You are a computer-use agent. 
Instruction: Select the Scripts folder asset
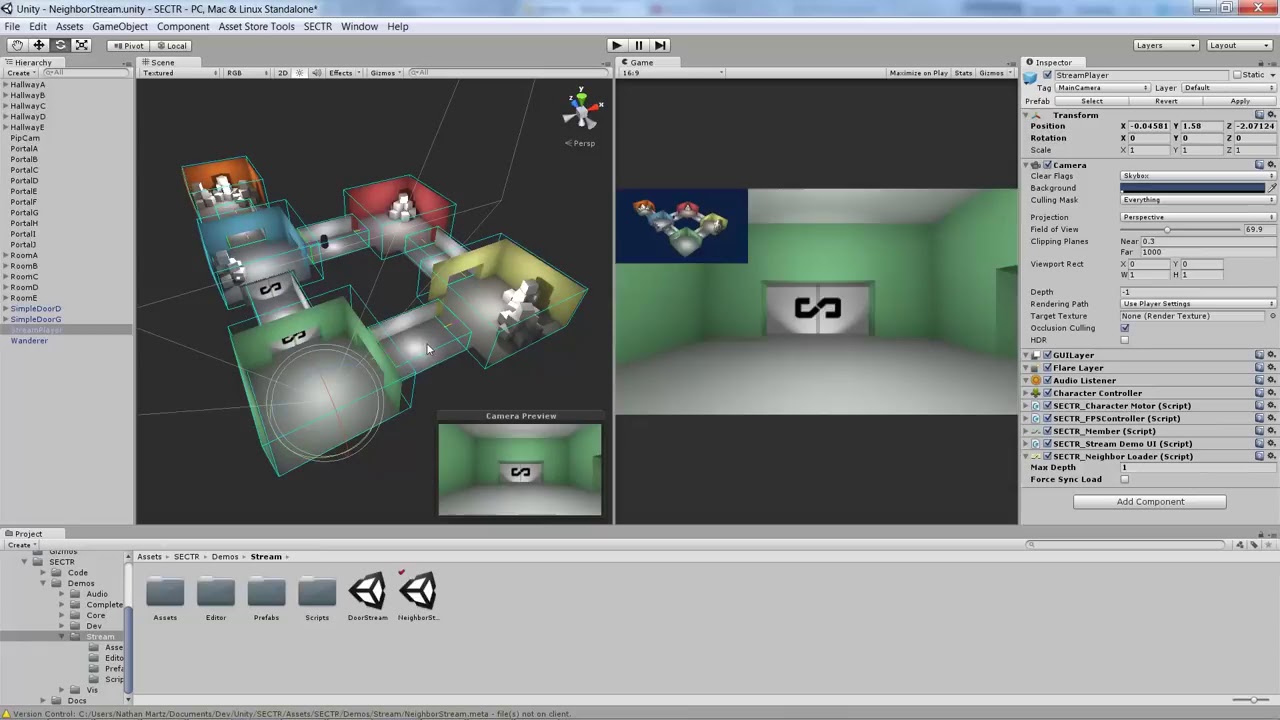(317, 597)
